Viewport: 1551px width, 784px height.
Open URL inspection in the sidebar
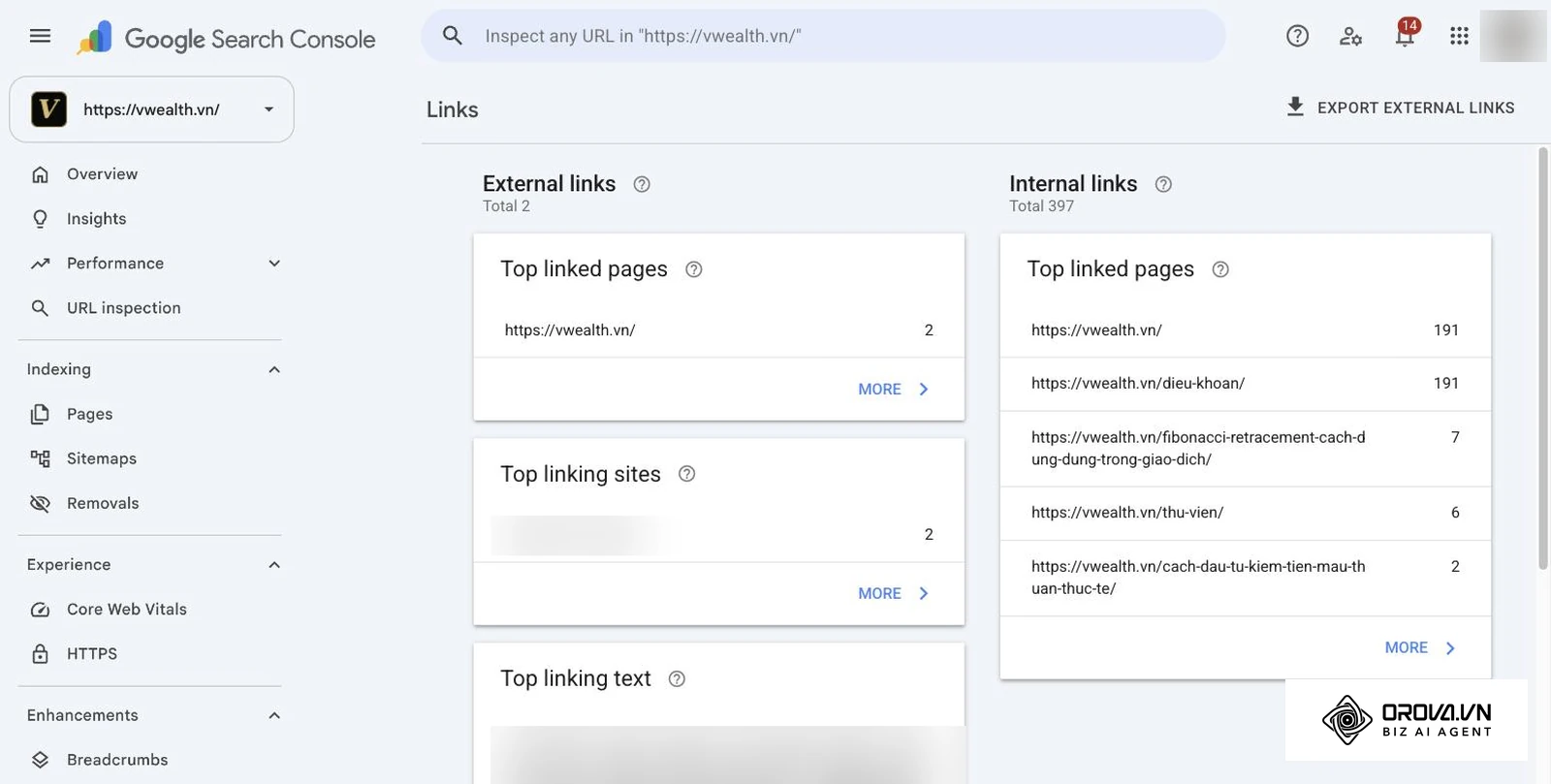click(x=123, y=308)
